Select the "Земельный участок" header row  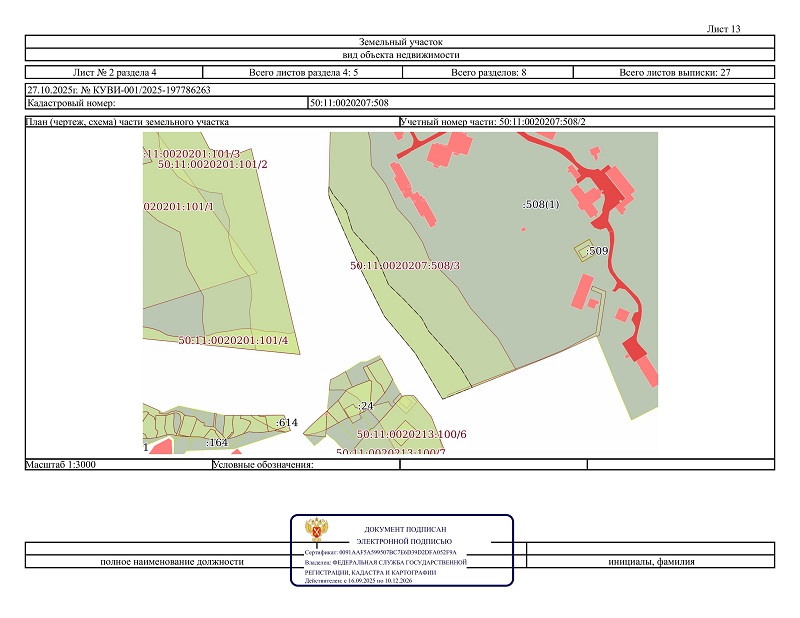[x=400, y=42]
